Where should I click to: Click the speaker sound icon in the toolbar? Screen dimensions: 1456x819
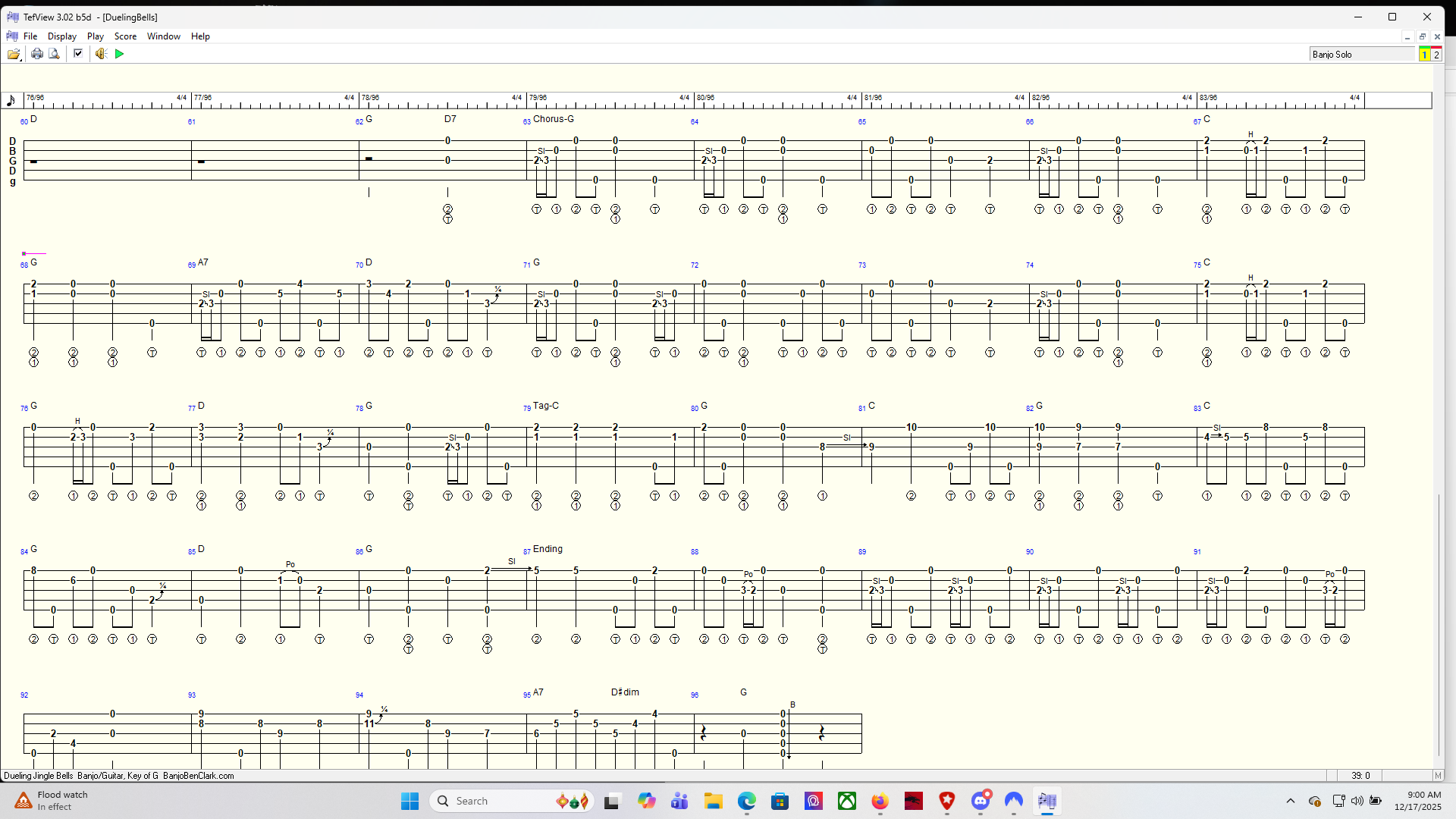[x=100, y=54]
